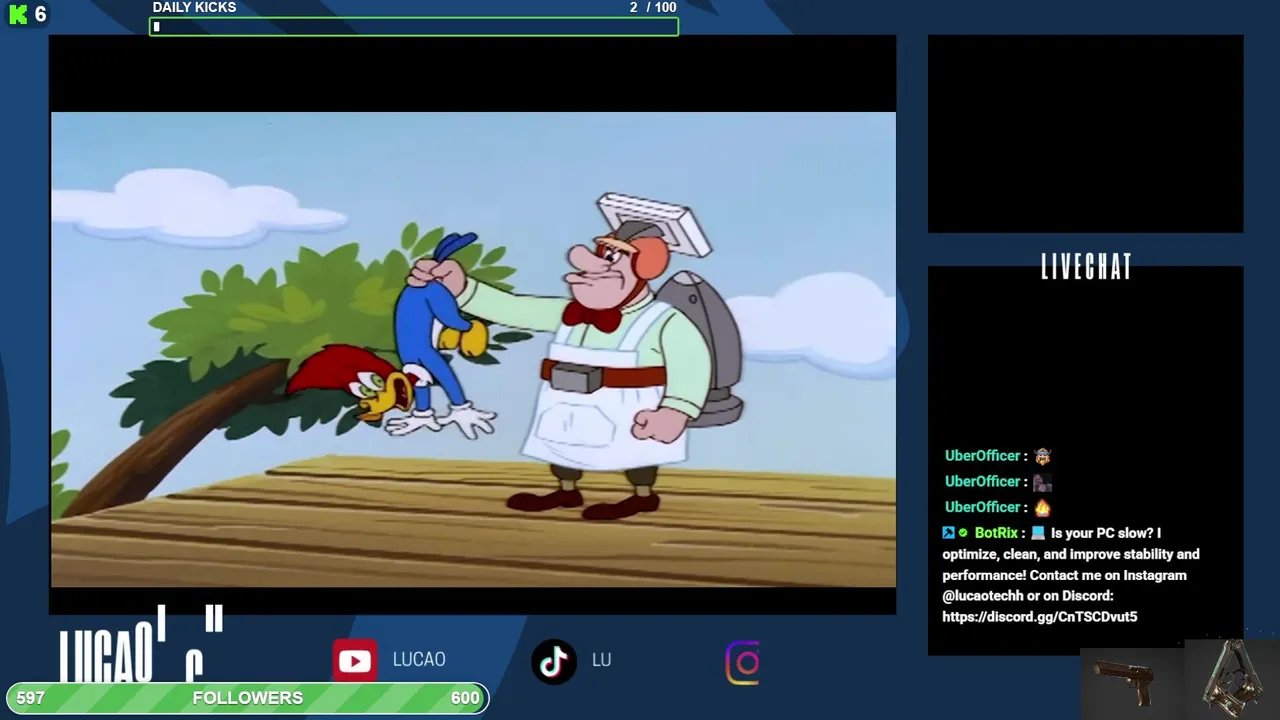Click the blue moderator badge beside BotRix
Viewport: 1280px width, 720px height.
(x=948, y=533)
